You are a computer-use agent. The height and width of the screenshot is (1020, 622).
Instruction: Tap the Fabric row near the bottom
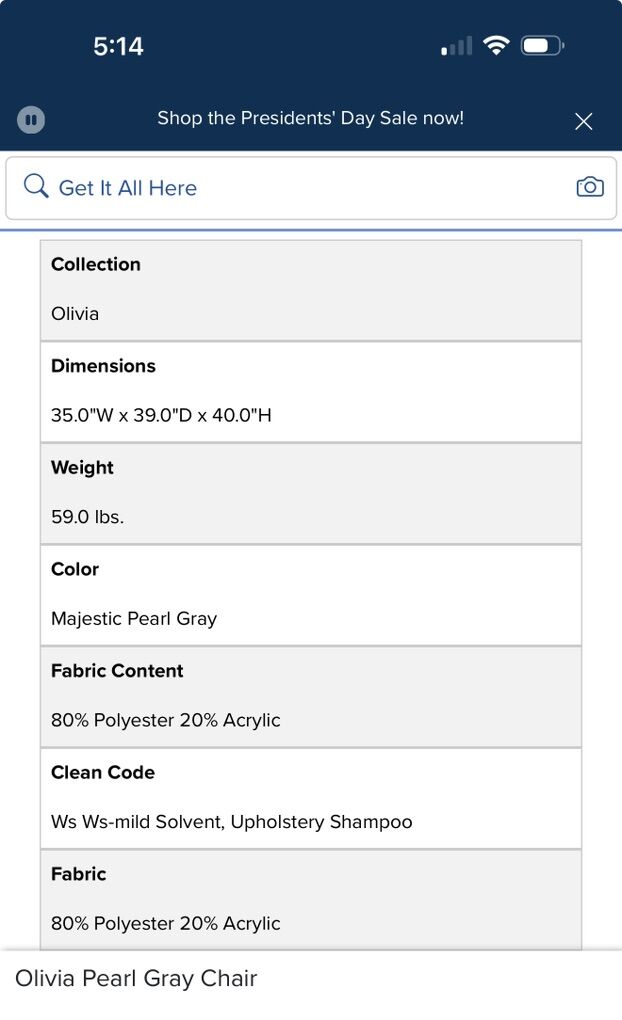[x=310, y=899]
